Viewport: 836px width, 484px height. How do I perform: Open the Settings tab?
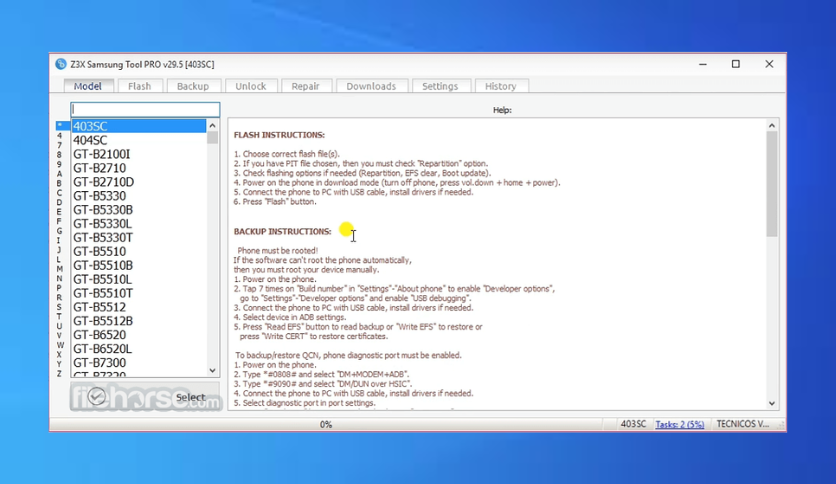tap(440, 86)
